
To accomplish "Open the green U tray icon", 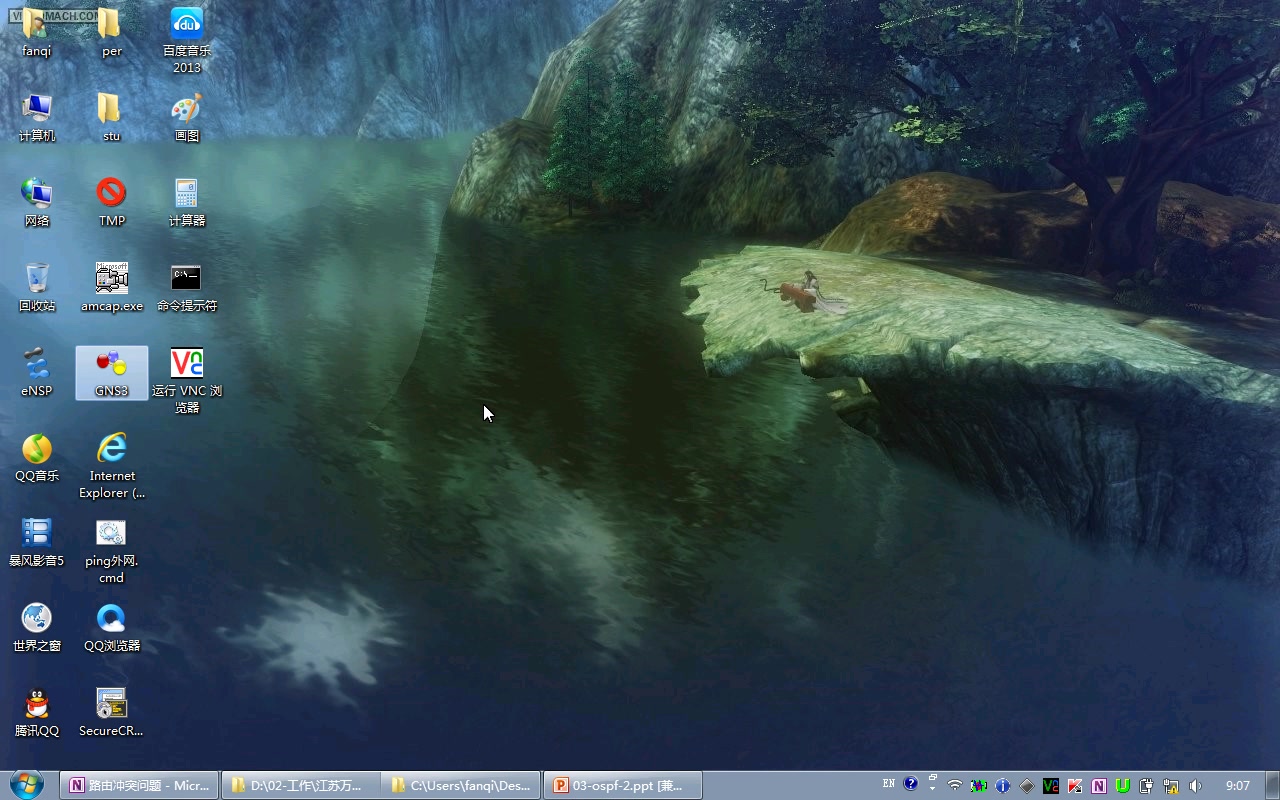I will [x=1123, y=785].
